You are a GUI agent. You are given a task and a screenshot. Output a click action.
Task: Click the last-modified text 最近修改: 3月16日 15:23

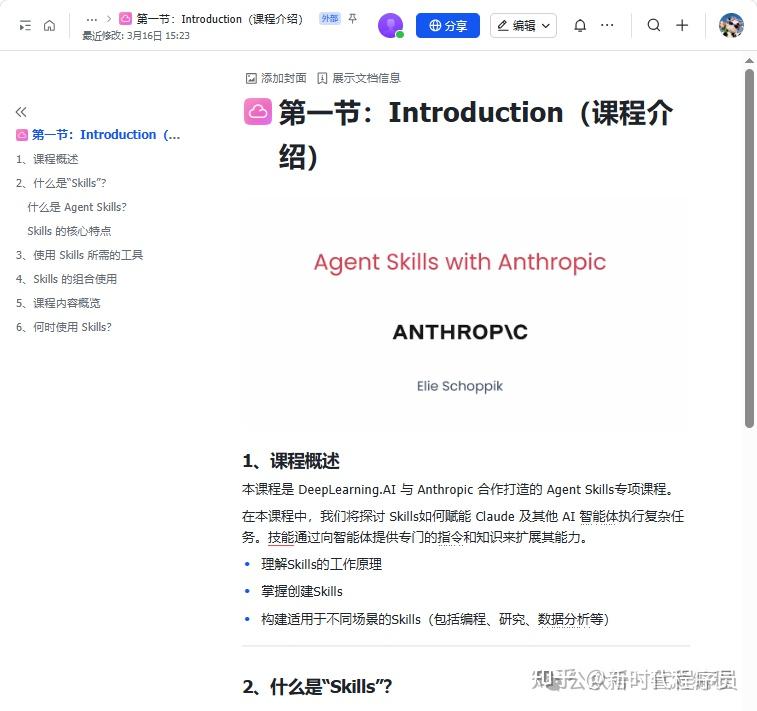pyautogui.click(x=136, y=36)
